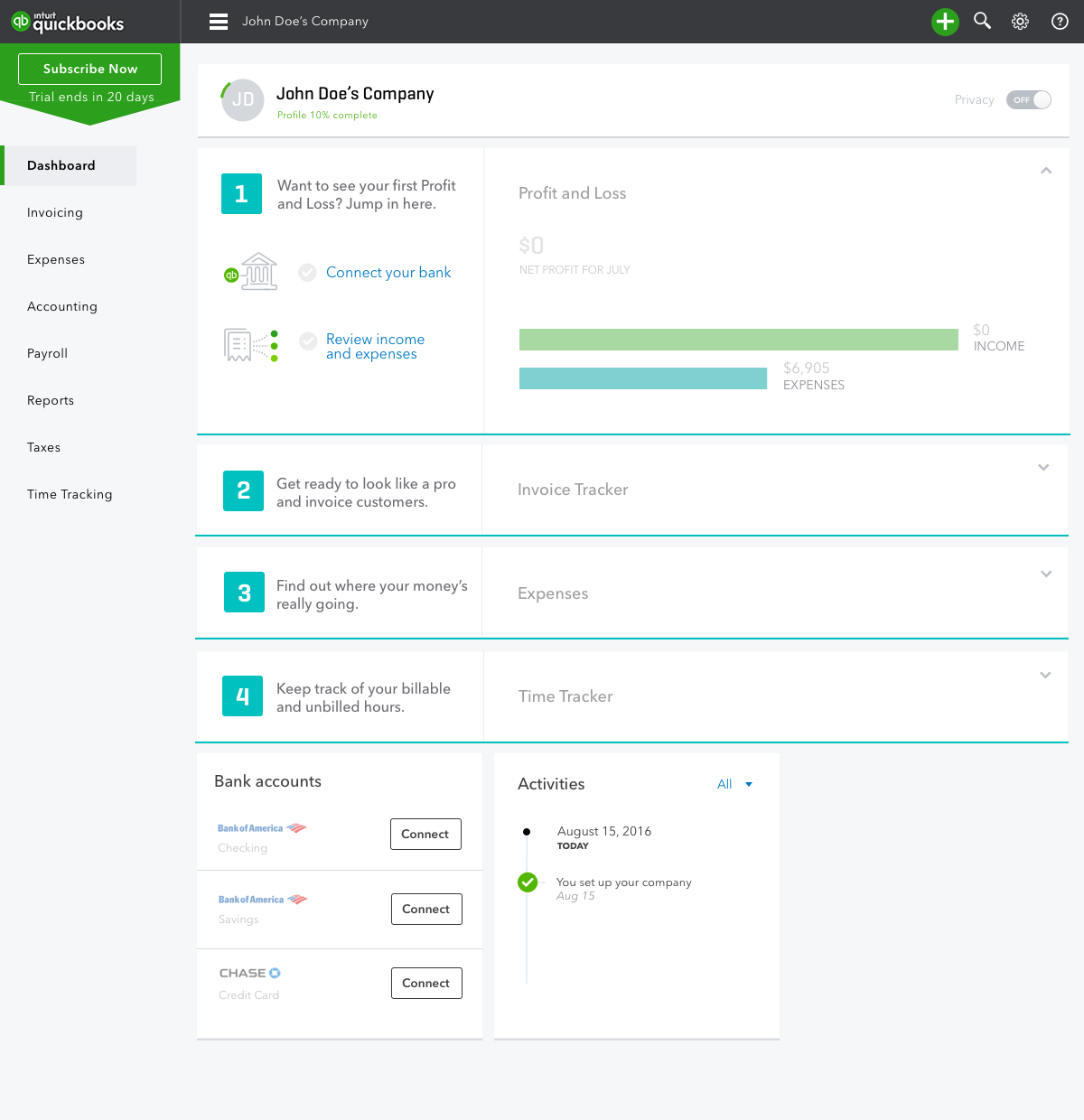Click the $6,905 expenses amount

(806, 368)
